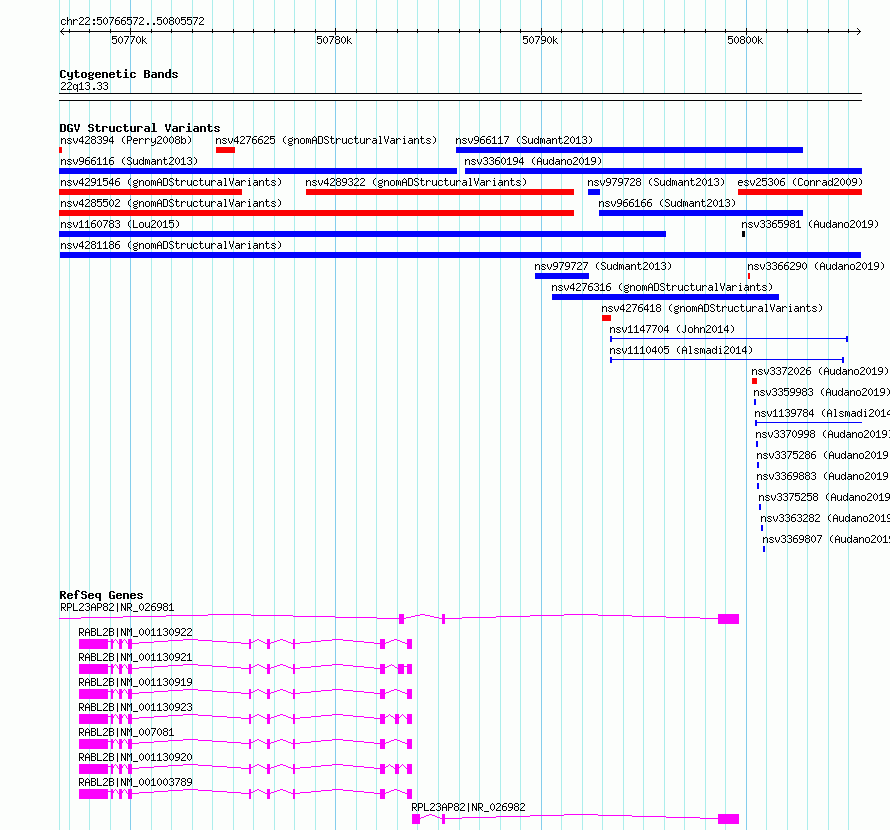This screenshot has height=830, width=890.
Task: Click nsv4285502 gnomADStructuralVariants label
Action: 171,203
